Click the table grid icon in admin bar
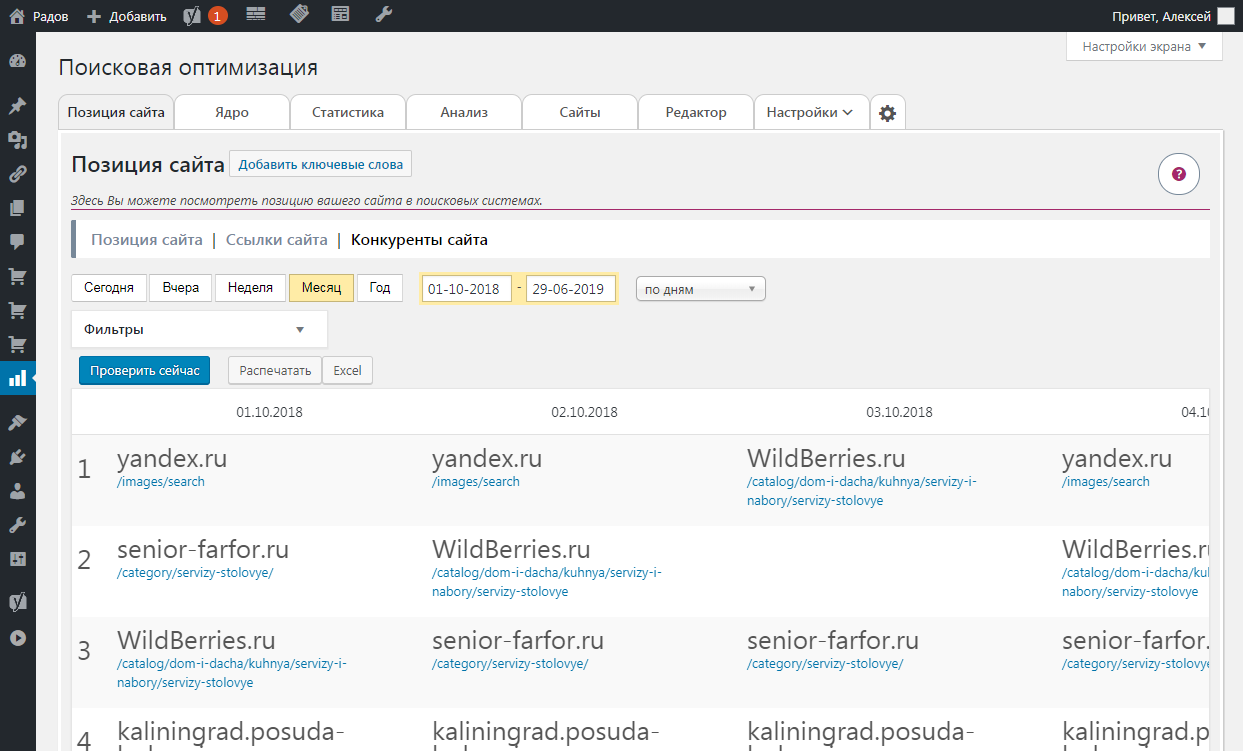The height and width of the screenshot is (751, 1243). coord(256,15)
